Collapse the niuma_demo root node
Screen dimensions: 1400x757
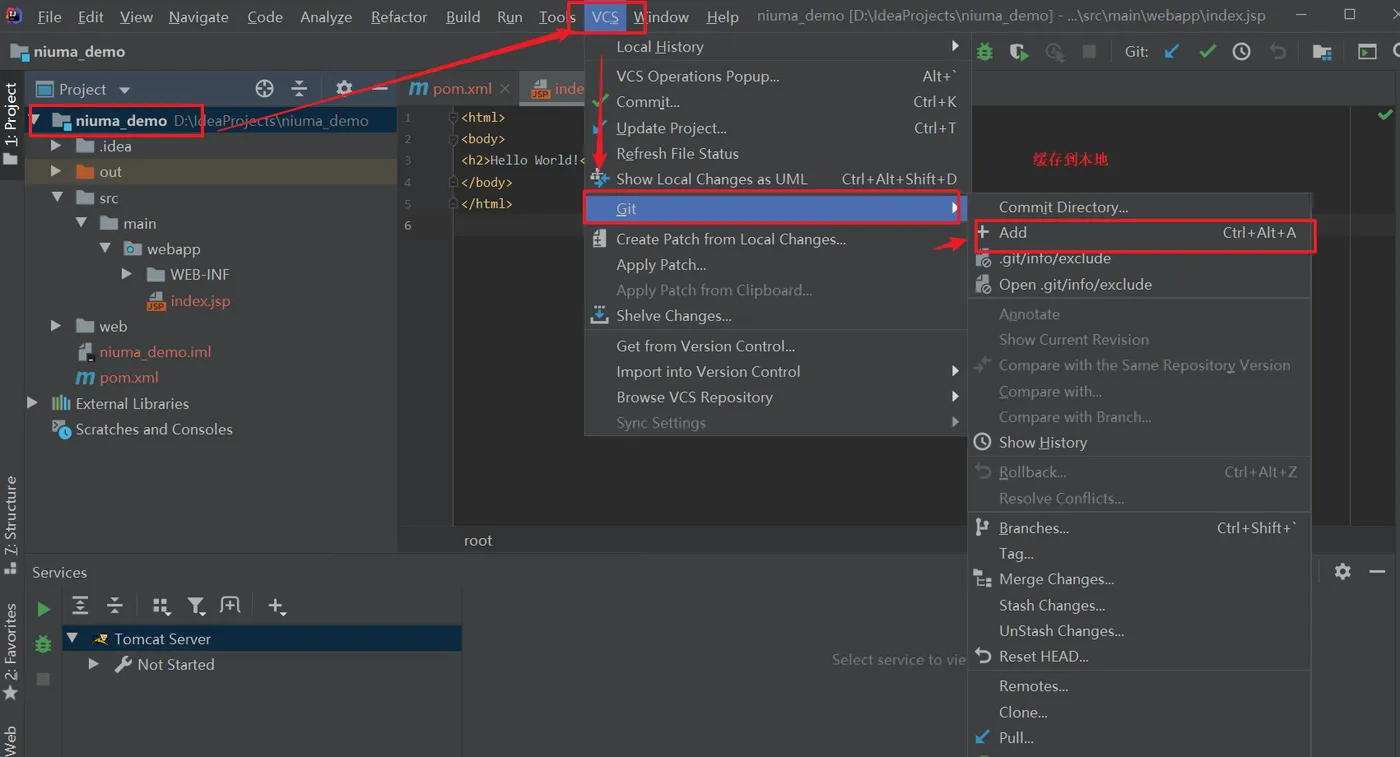[37, 120]
